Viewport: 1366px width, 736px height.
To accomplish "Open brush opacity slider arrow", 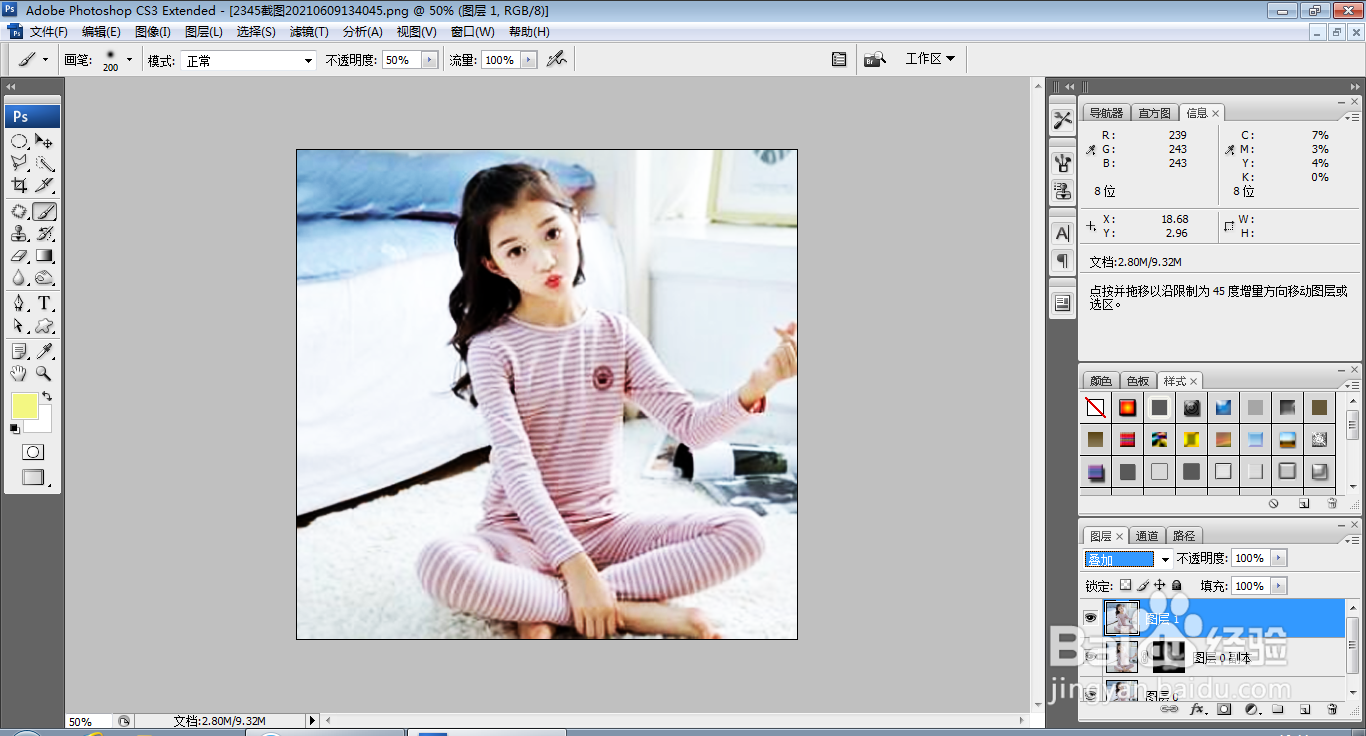I will pos(430,60).
